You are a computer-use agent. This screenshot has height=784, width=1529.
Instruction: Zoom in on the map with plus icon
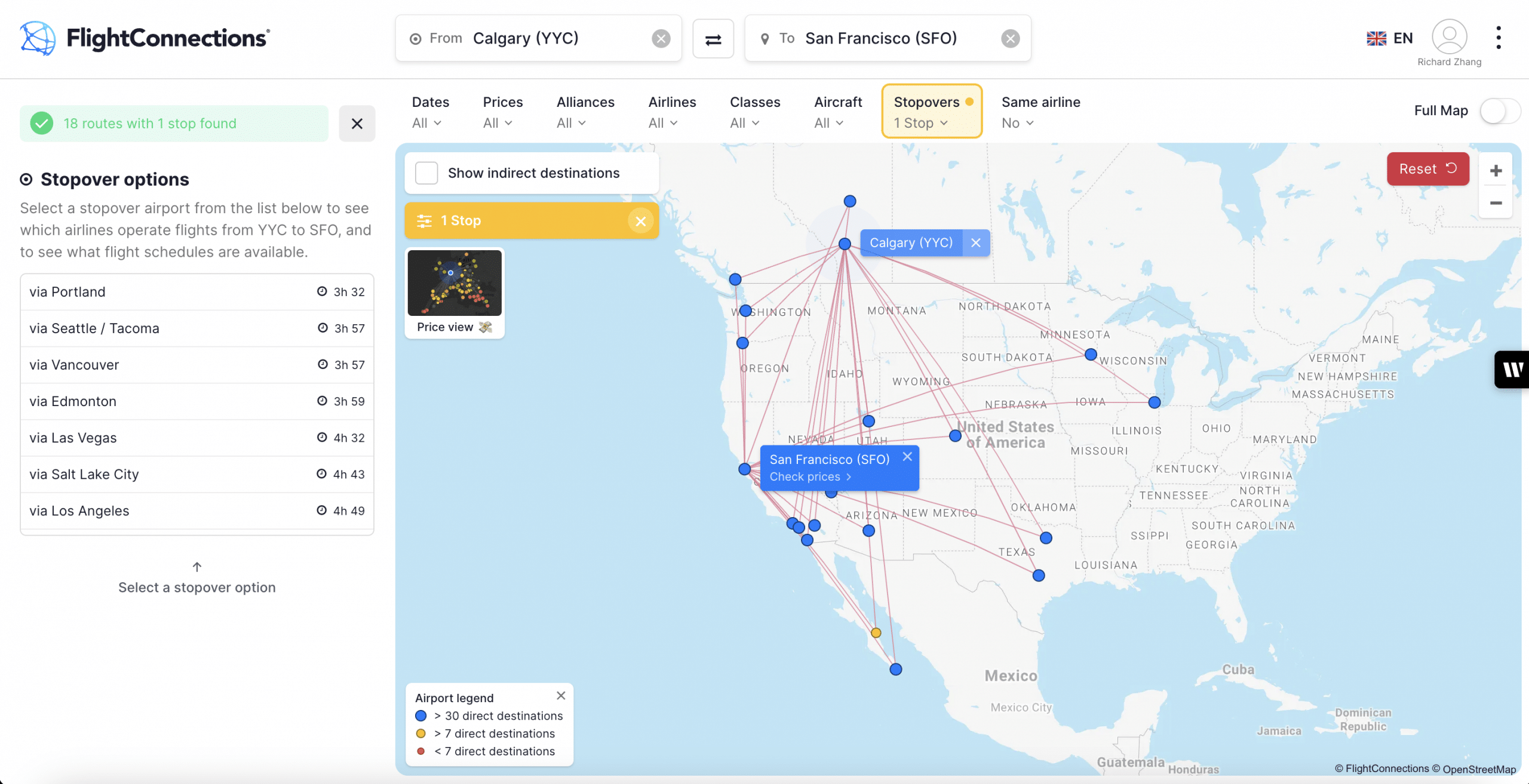[1496, 171]
